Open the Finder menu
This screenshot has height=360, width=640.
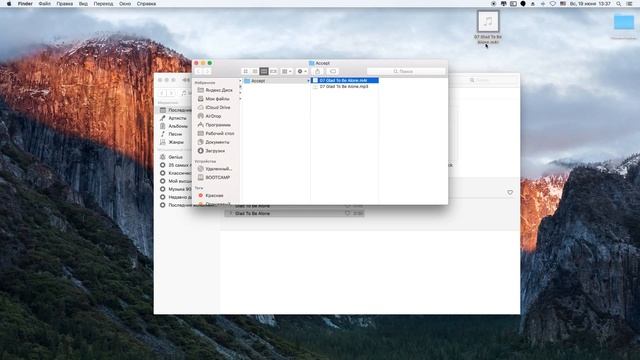[x=25, y=4]
